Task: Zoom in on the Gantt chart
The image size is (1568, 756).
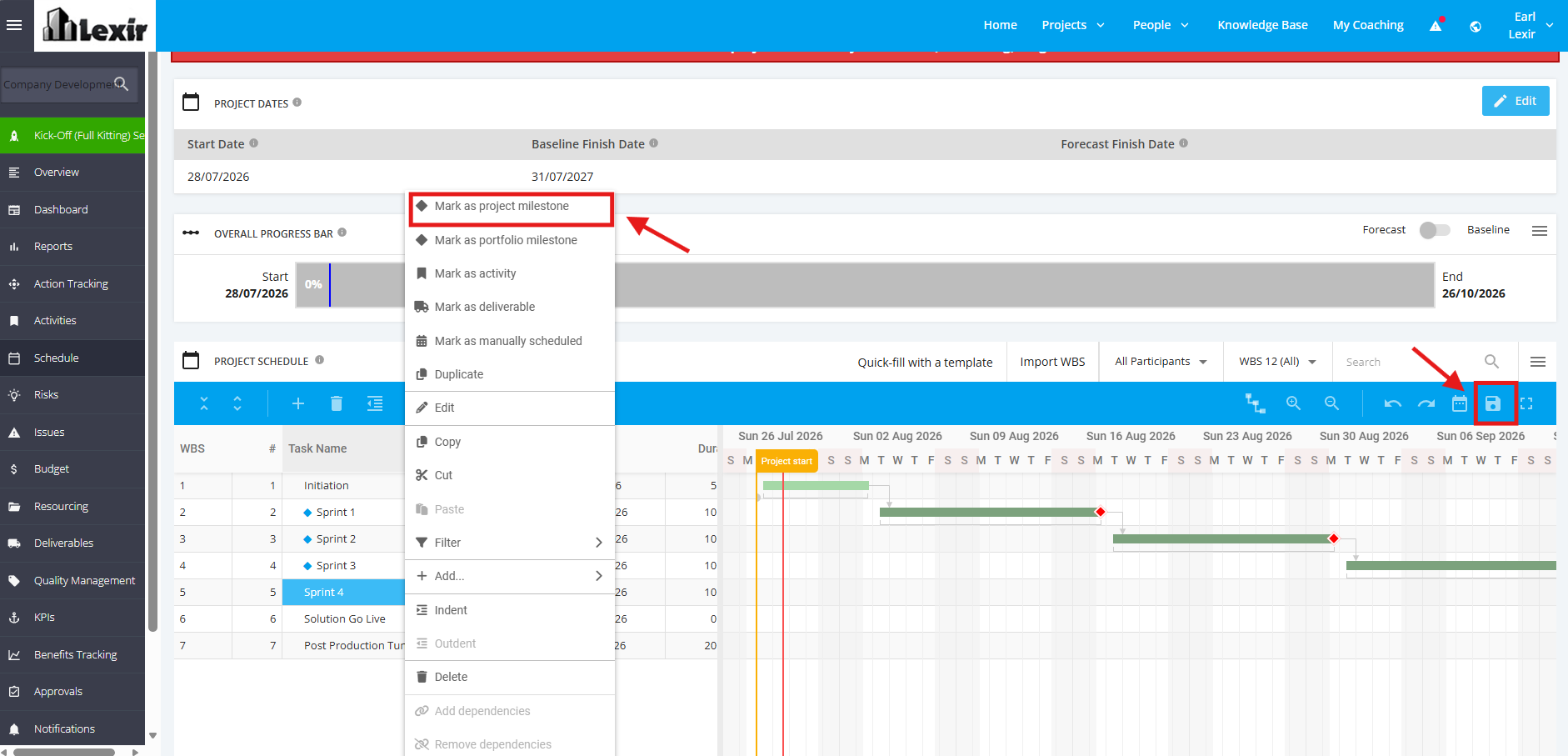Action: [x=1293, y=403]
